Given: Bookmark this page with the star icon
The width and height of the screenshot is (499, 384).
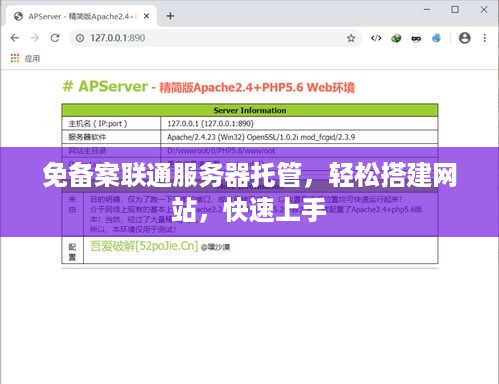Looking at the screenshot, I should [x=351, y=38].
